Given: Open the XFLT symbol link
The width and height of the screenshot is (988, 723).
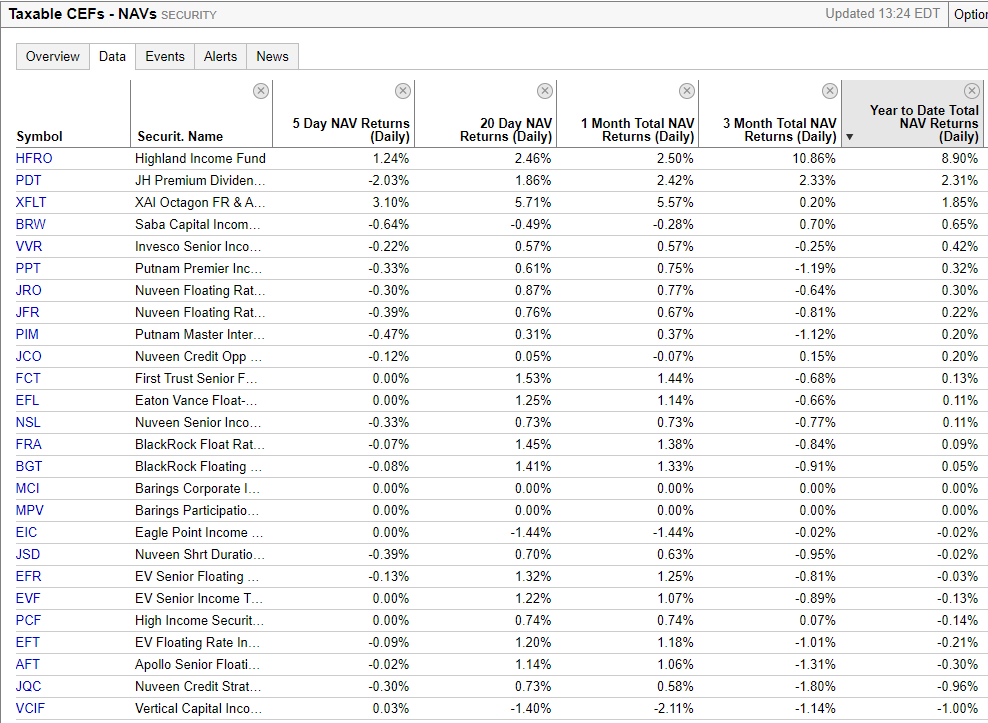Looking at the screenshot, I should coord(31,202).
